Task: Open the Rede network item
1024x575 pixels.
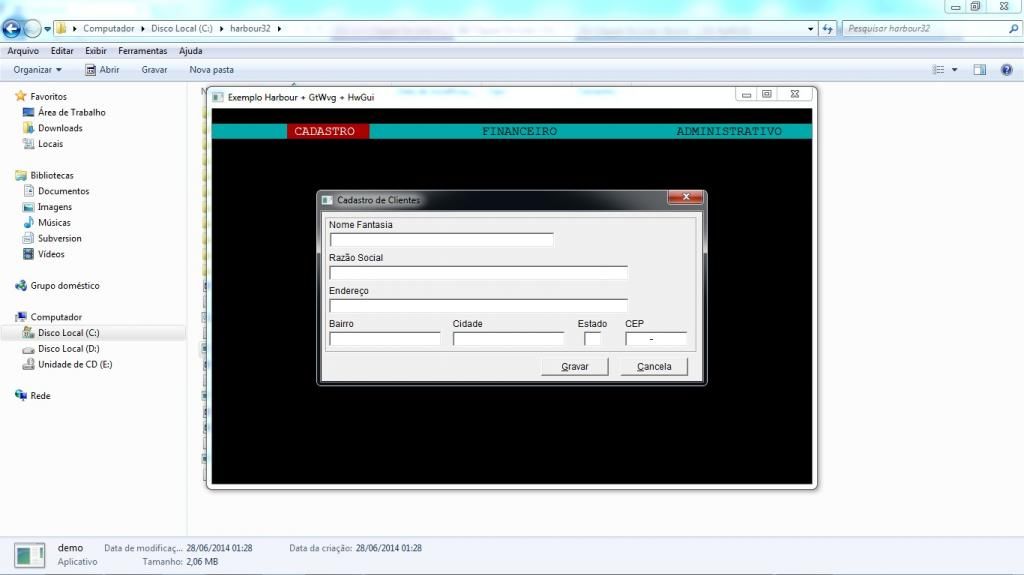Action: coord(40,396)
